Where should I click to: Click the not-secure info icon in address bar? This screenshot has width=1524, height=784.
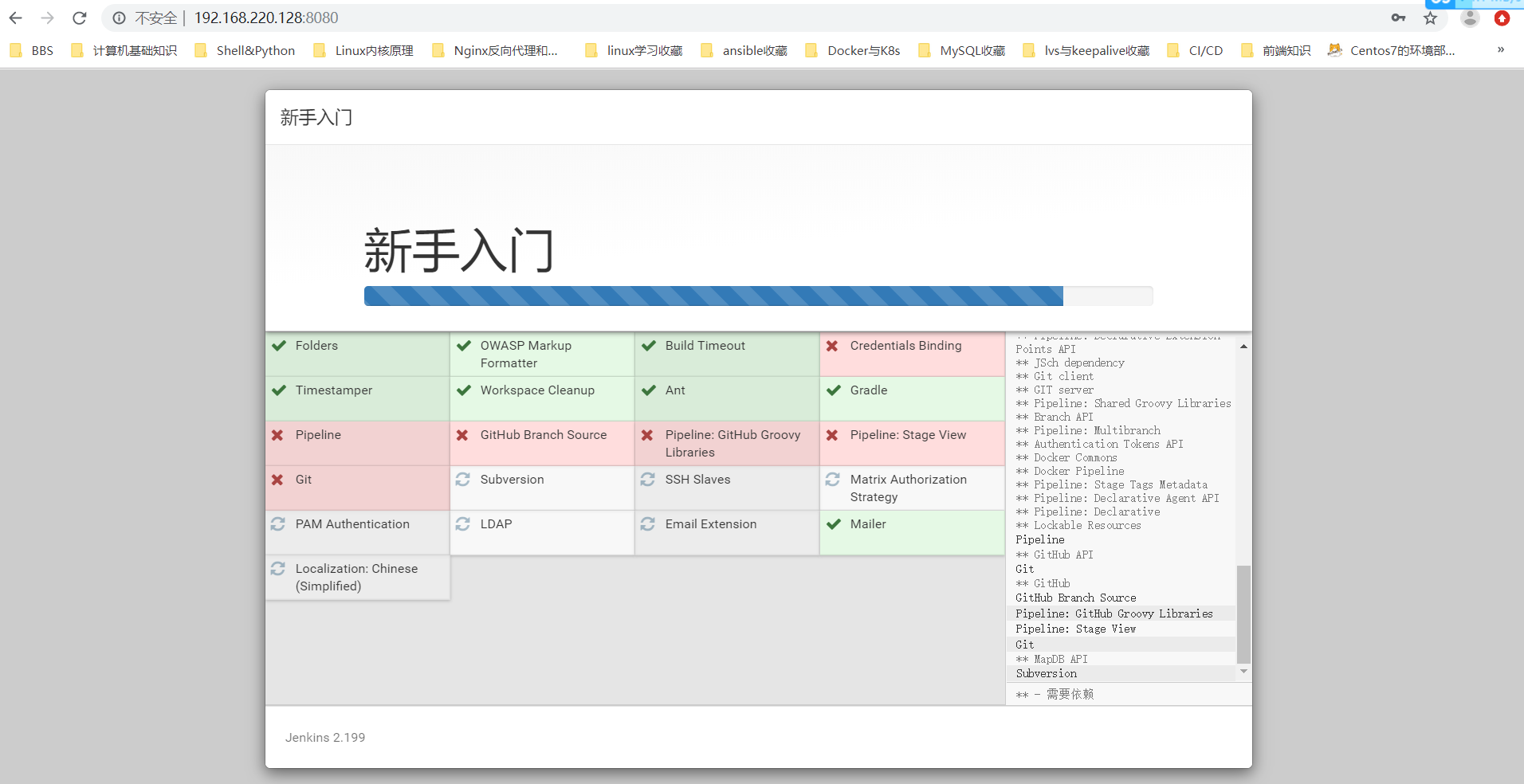119,18
